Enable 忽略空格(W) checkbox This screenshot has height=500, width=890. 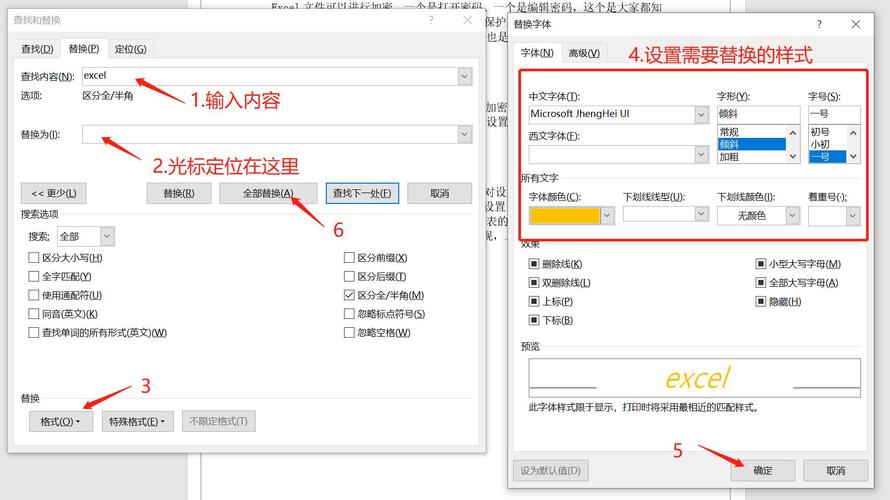click(349, 333)
